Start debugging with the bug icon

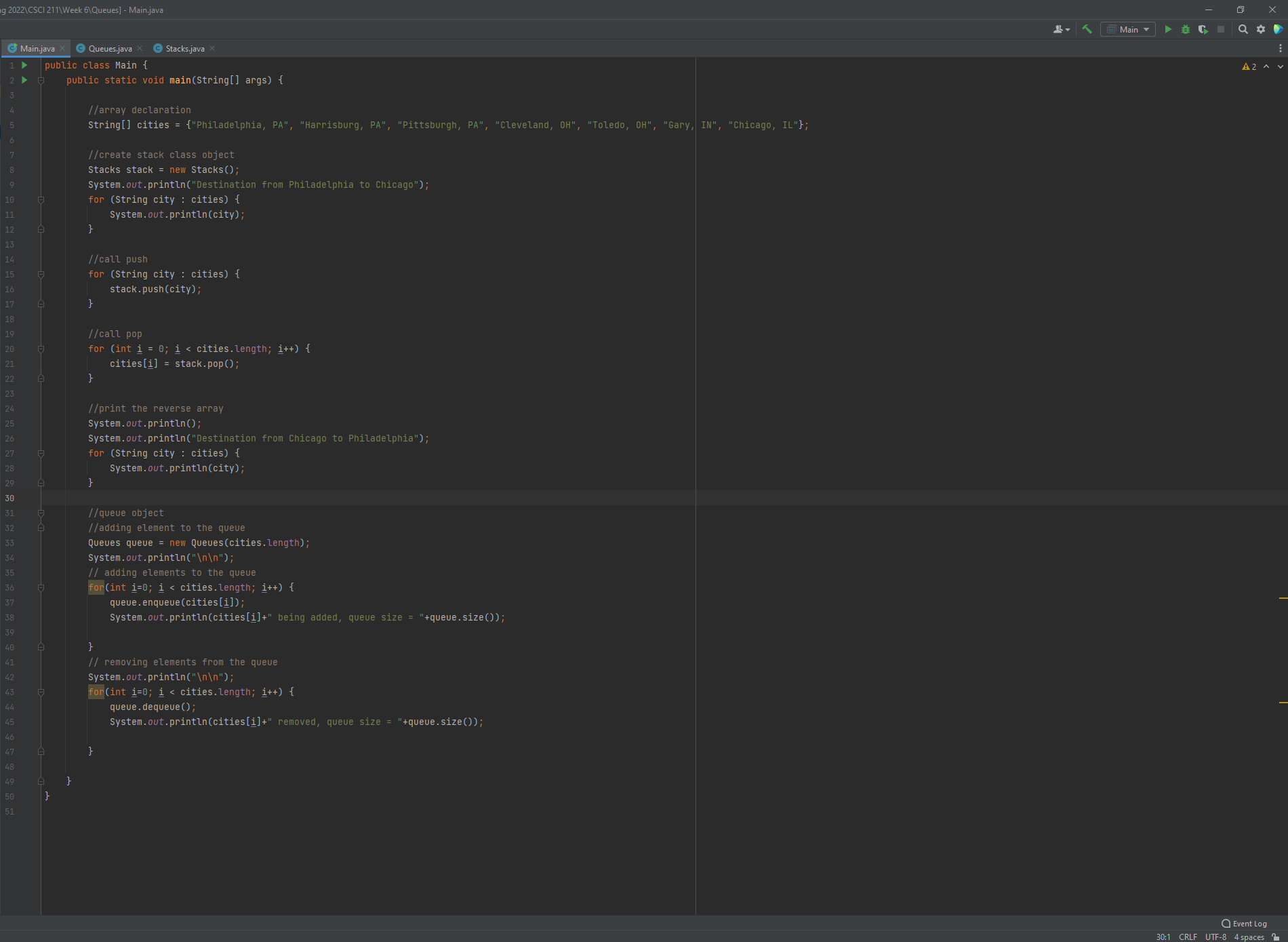tap(1186, 29)
